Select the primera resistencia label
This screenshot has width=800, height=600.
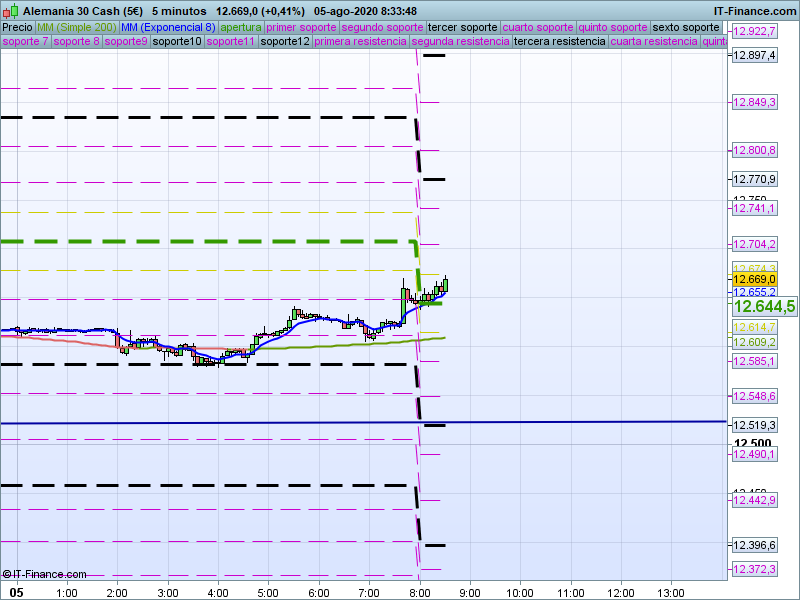pyautogui.click(x=360, y=42)
